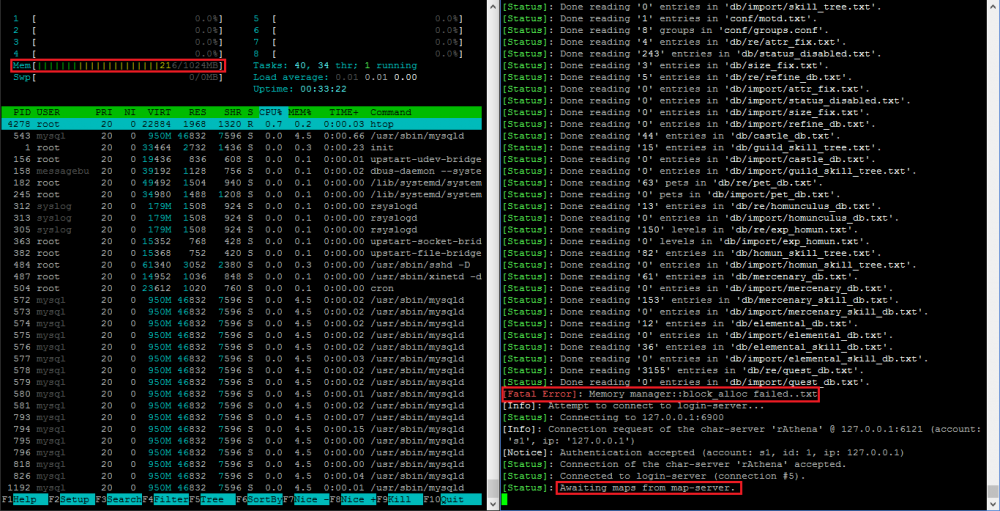Click the Mem usage meter bar

pos(119,66)
